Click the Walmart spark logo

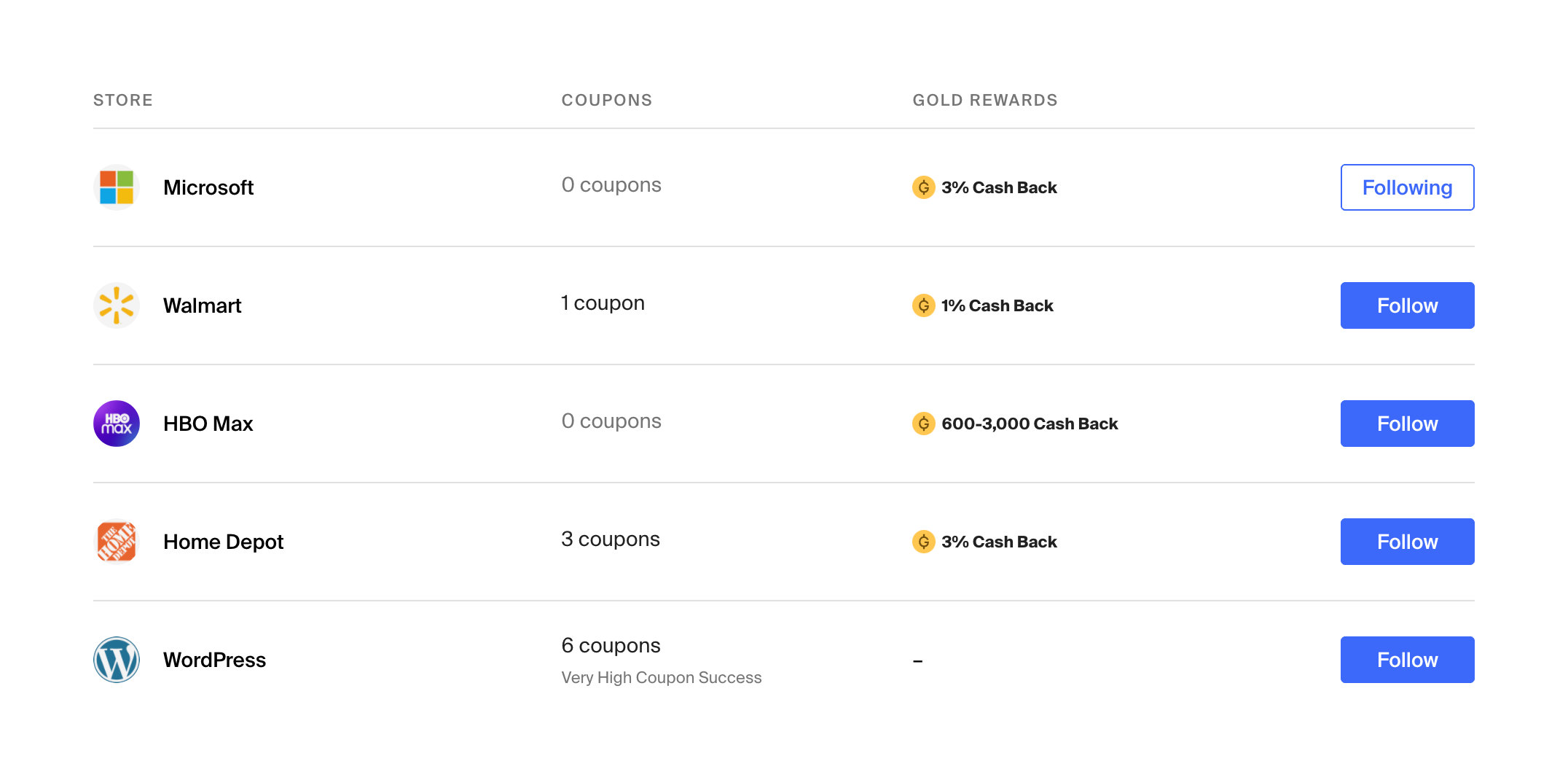tap(117, 305)
